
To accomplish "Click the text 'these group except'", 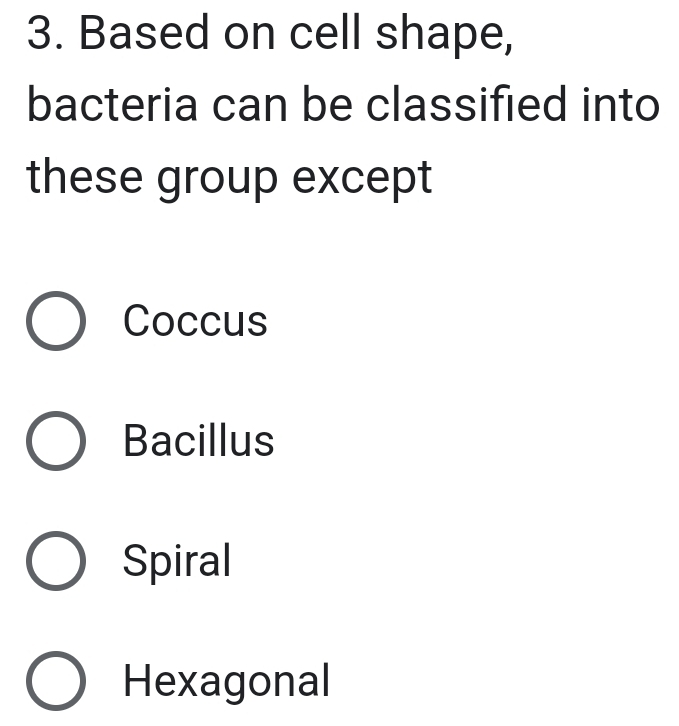I will click(x=230, y=179).
